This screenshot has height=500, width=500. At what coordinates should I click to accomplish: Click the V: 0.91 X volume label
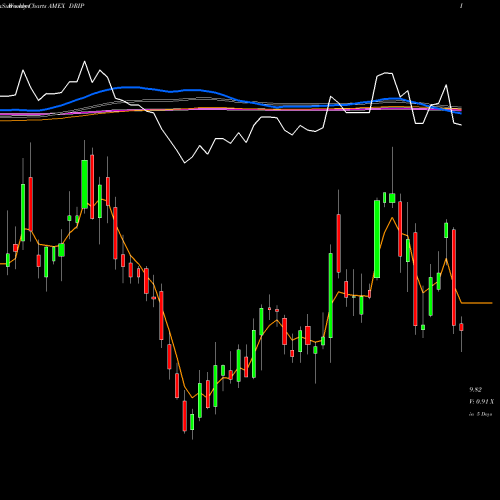[x=481, y=402]
